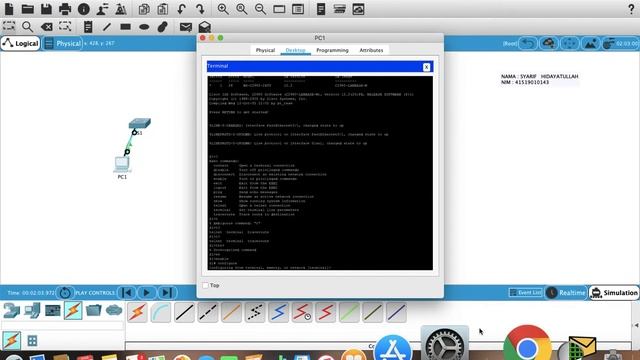Toggle the Event List panel

pyautogui.click(x=525, y=293)
